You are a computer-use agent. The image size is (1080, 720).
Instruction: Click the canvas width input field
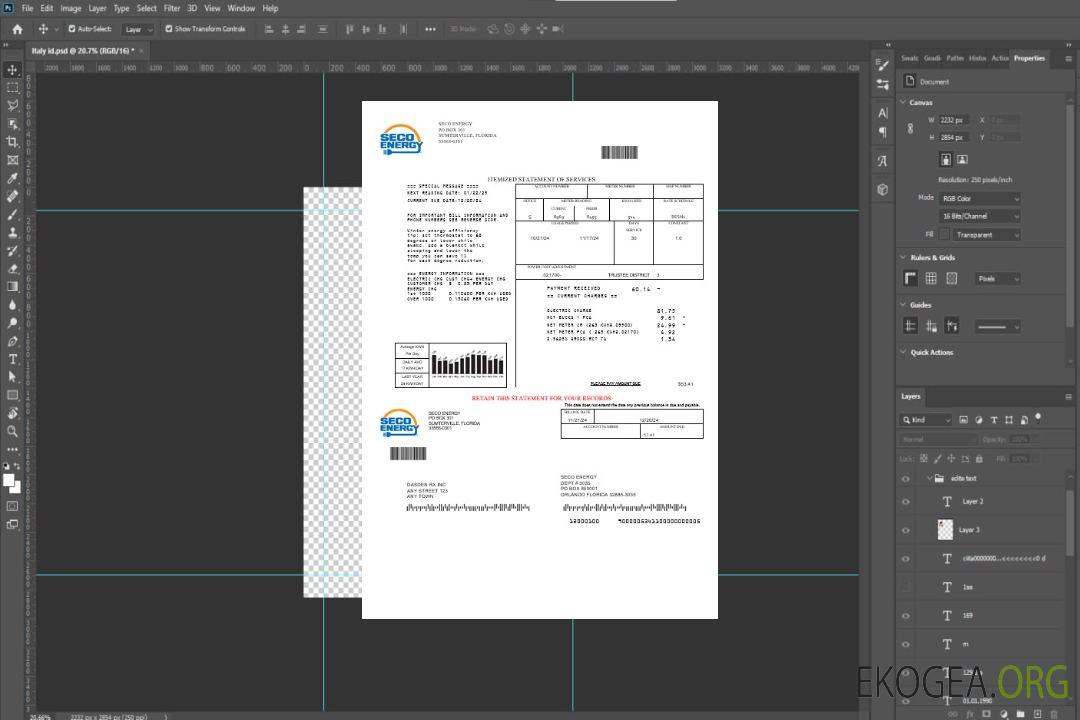click(x=954, y=120)
